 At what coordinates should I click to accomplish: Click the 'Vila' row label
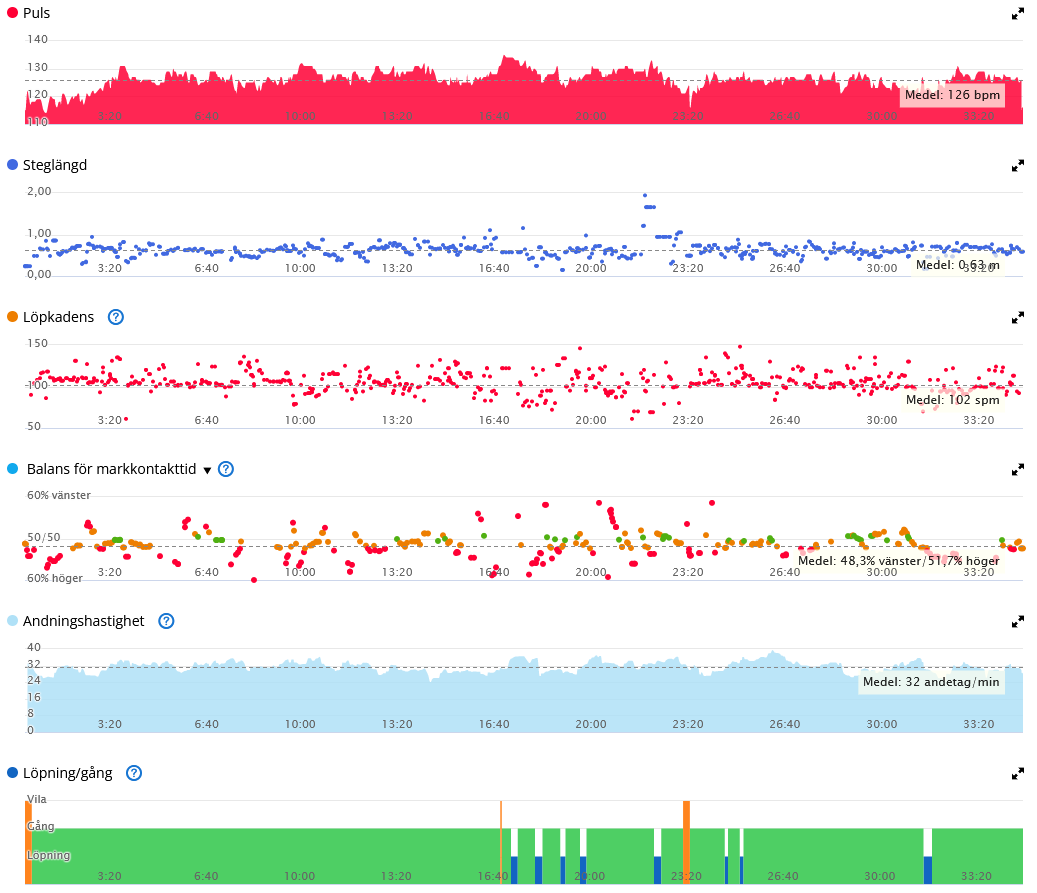(x=36, y=800)
